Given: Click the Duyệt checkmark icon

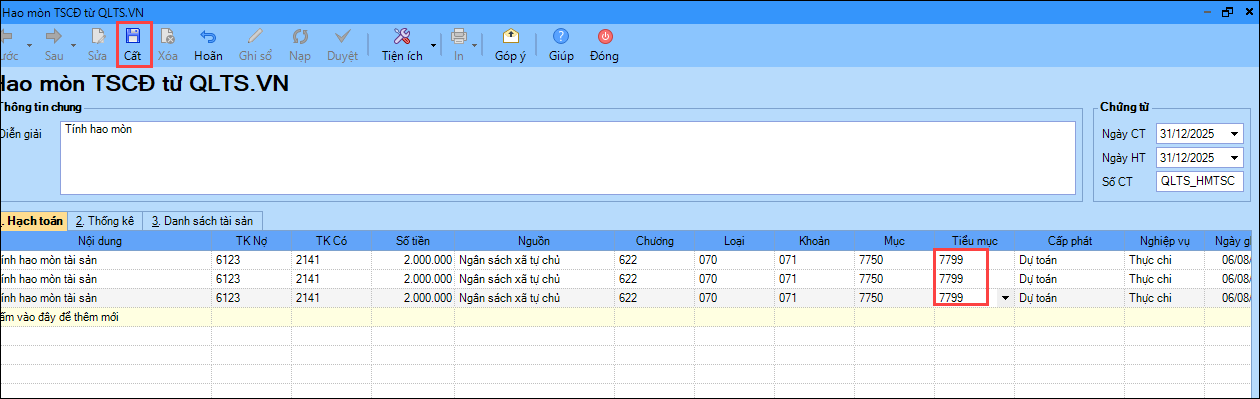Looking at the screenshot, I should pos(342,36).
